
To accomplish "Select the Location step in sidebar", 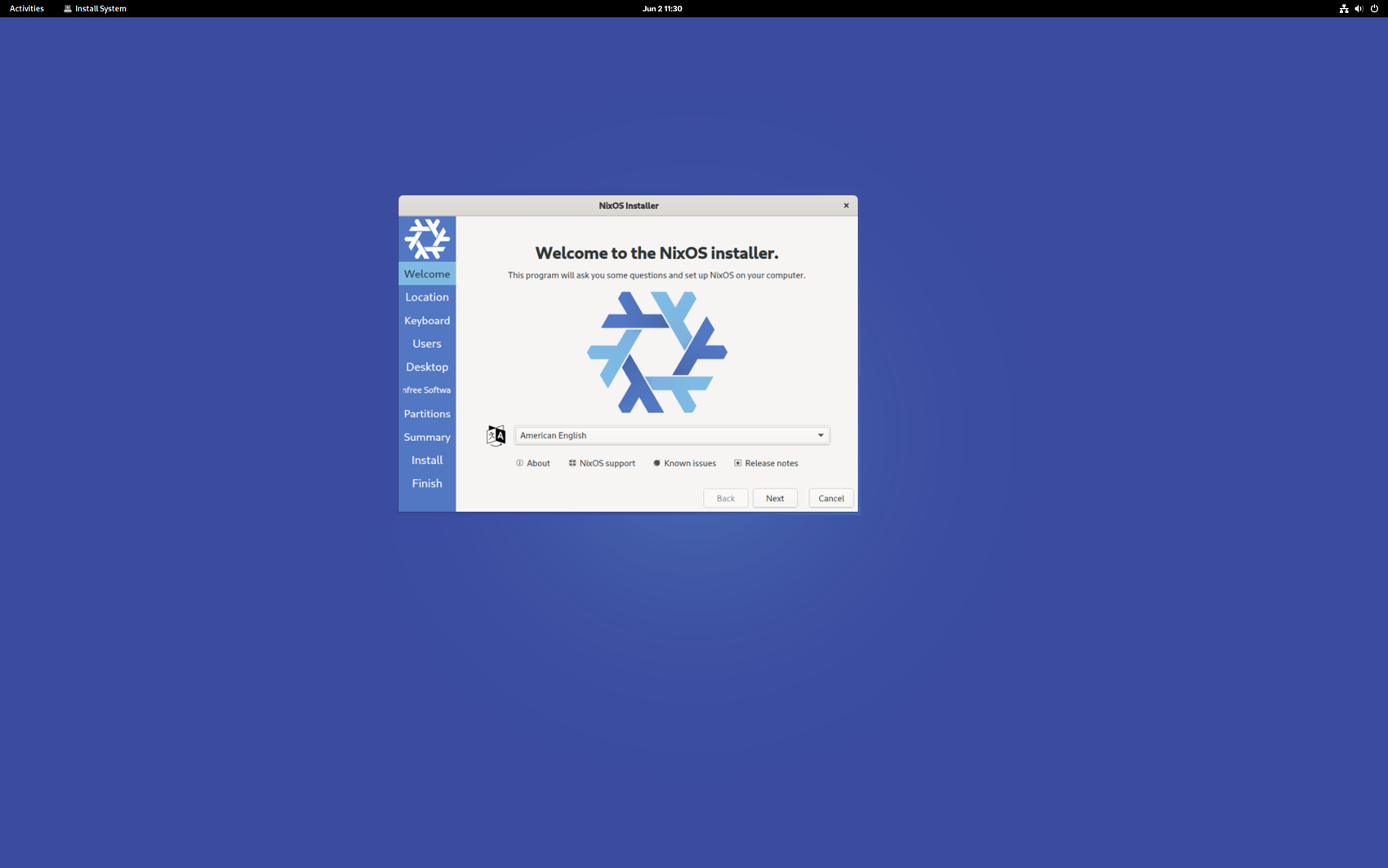I will click(x=426, y=297).
